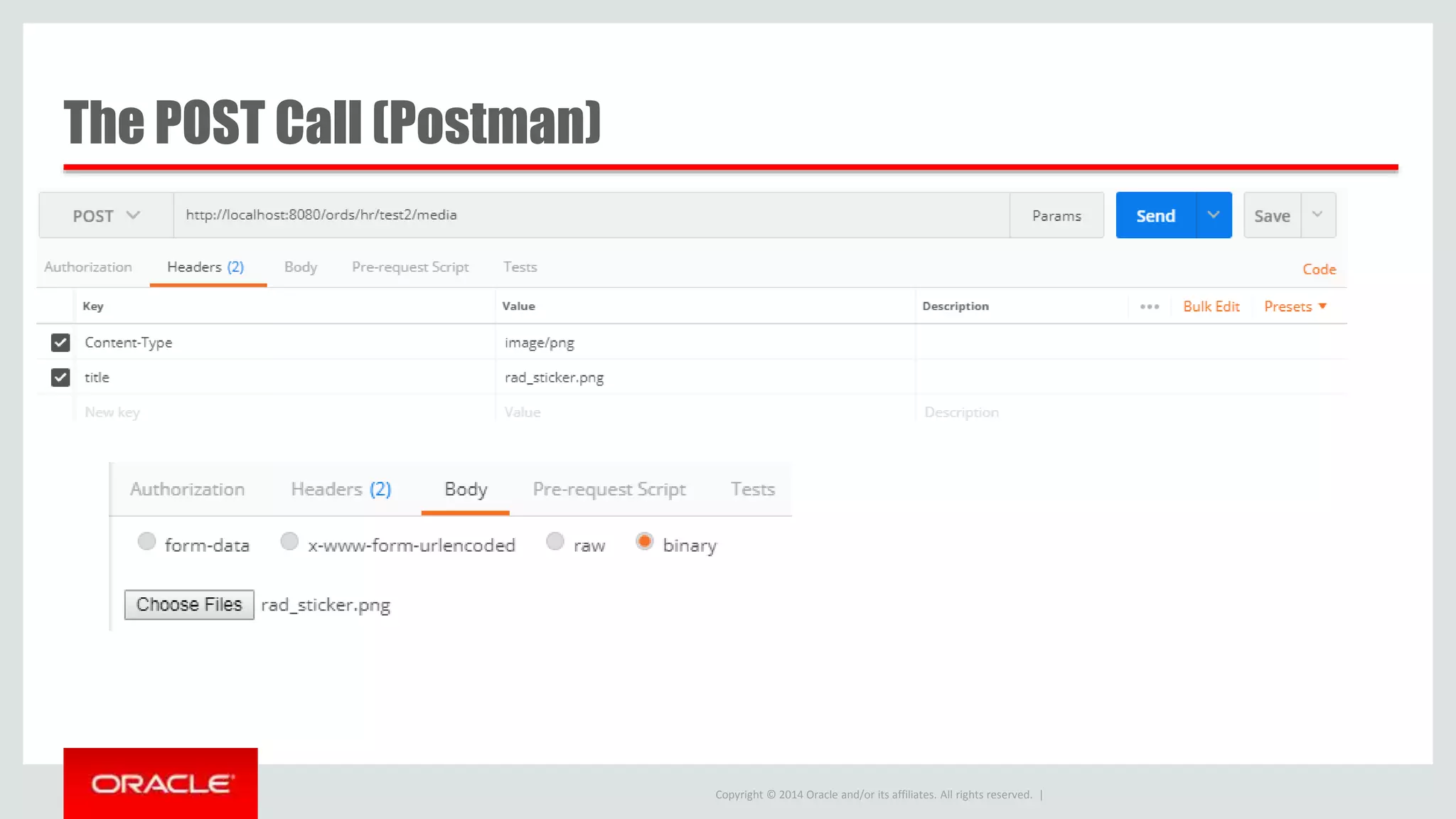1456x819 pixels.
Task: Click the New key input field
Action: (x=284, y=412)
